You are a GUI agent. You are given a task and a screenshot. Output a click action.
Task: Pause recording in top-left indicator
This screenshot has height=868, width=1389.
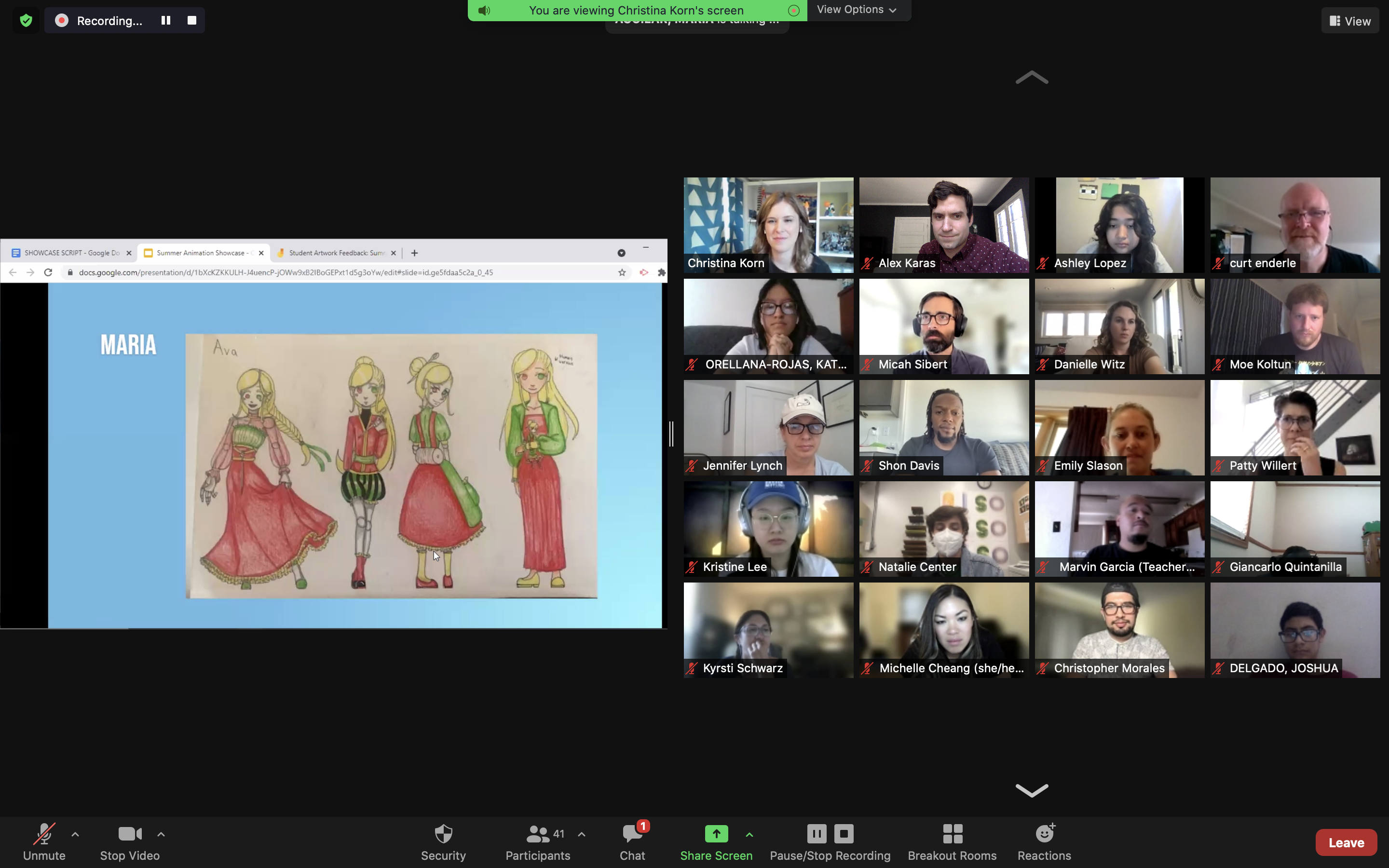coord(166,21)
